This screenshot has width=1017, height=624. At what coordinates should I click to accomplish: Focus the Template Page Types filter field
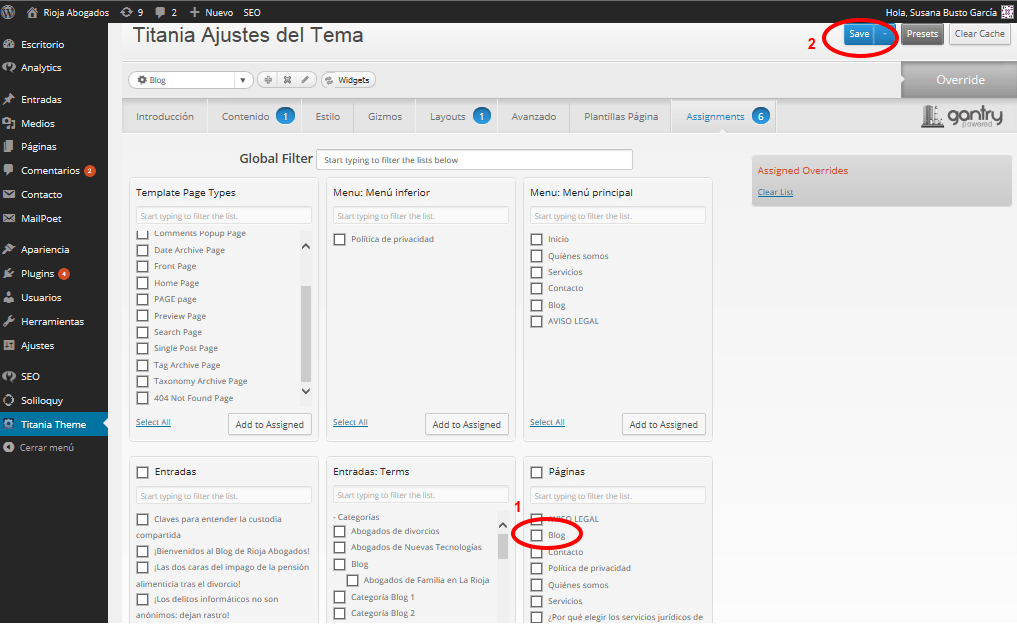(x=224, y=216)
